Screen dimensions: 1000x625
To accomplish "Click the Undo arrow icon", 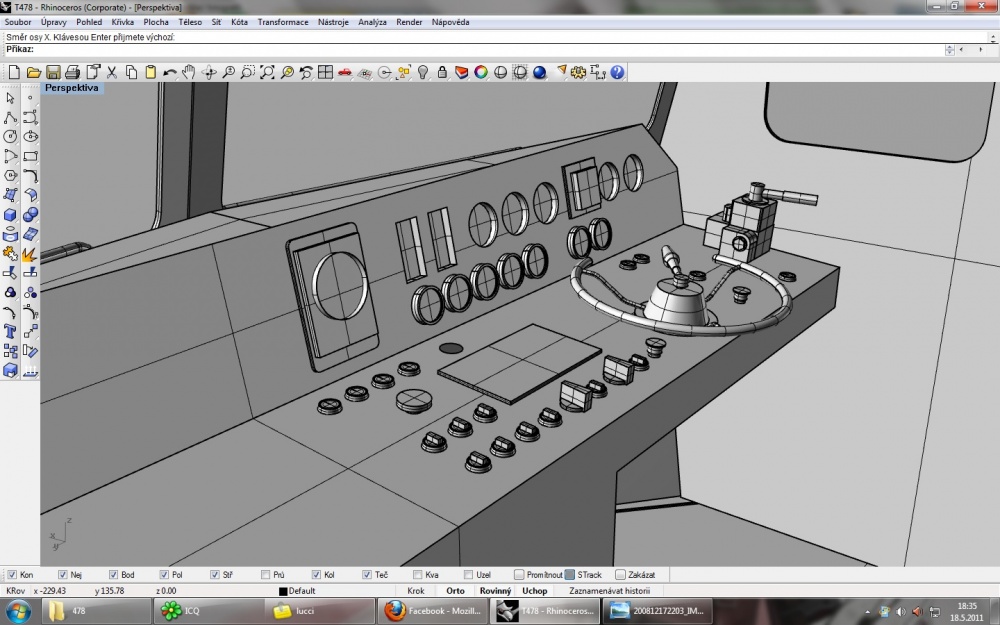I will pos(170,72).
